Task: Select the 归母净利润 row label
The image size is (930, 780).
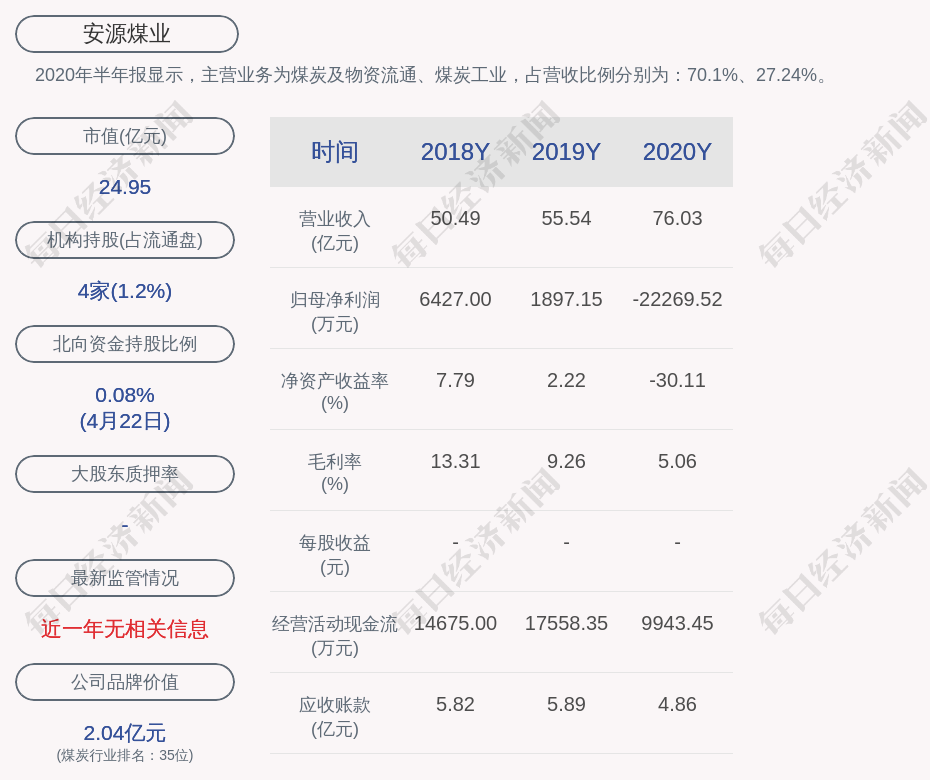Action: (335, 312)
